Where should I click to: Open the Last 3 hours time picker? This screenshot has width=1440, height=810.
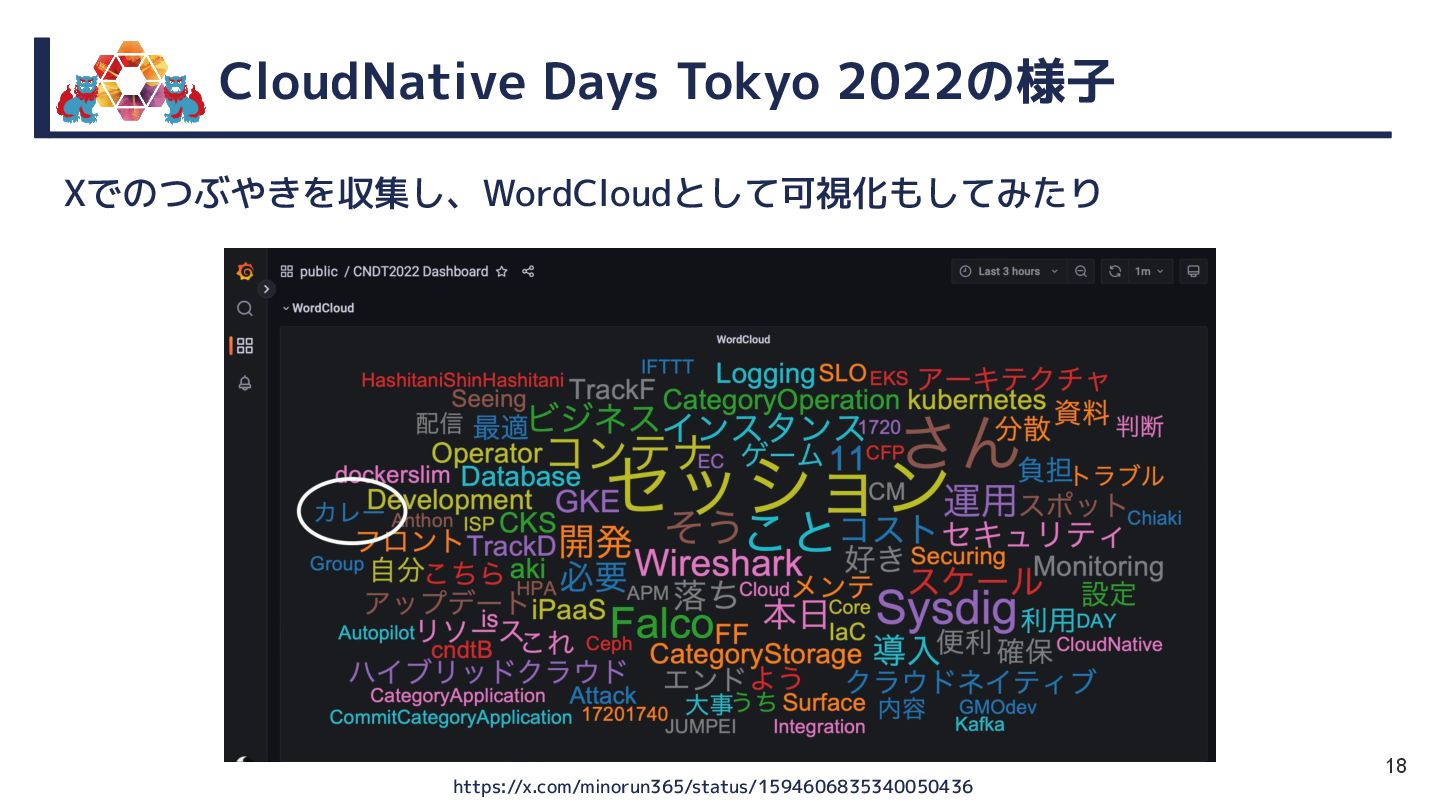(x=1008, y=271)
